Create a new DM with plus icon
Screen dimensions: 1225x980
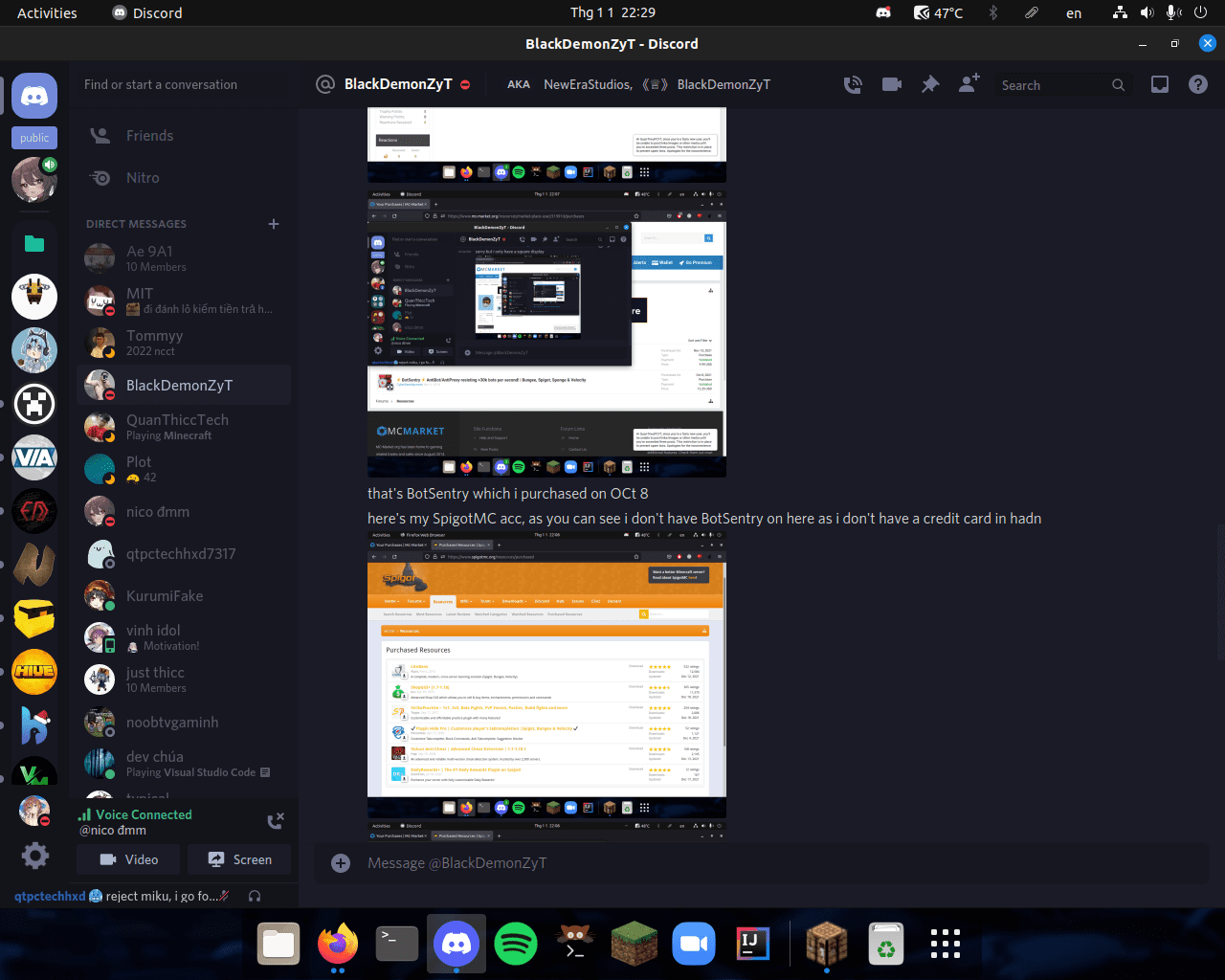tap(274, 224)
